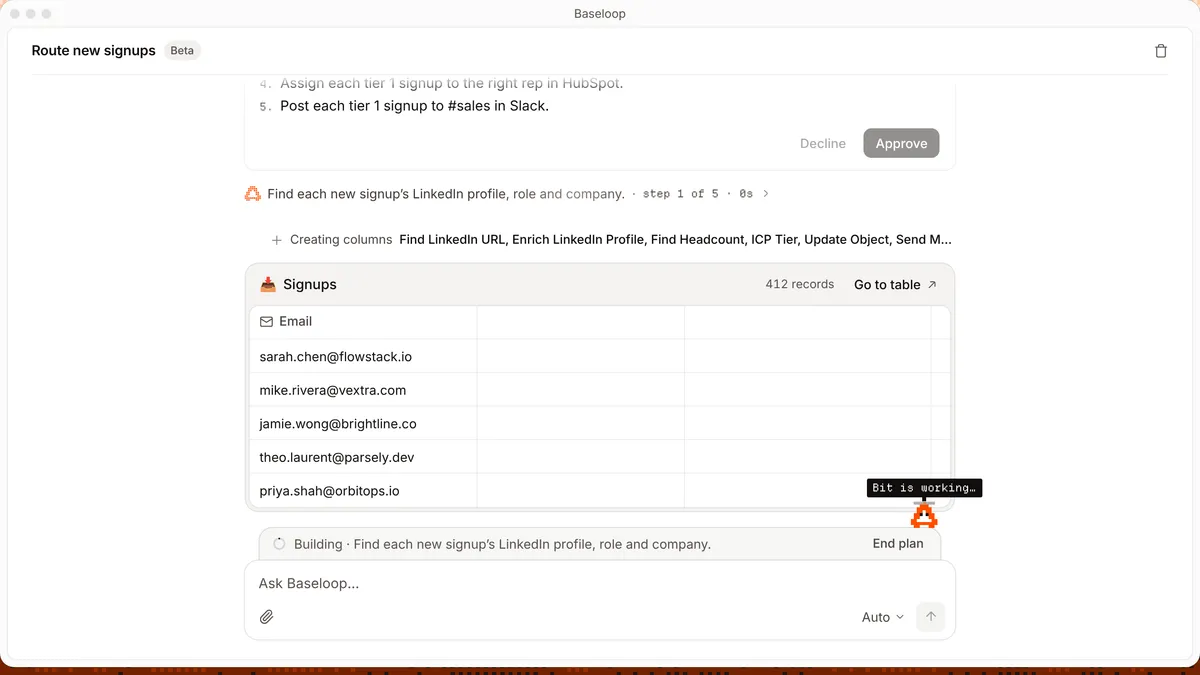Select the Email column header
Screen dimensions: 1200x675
coord(363,322)
